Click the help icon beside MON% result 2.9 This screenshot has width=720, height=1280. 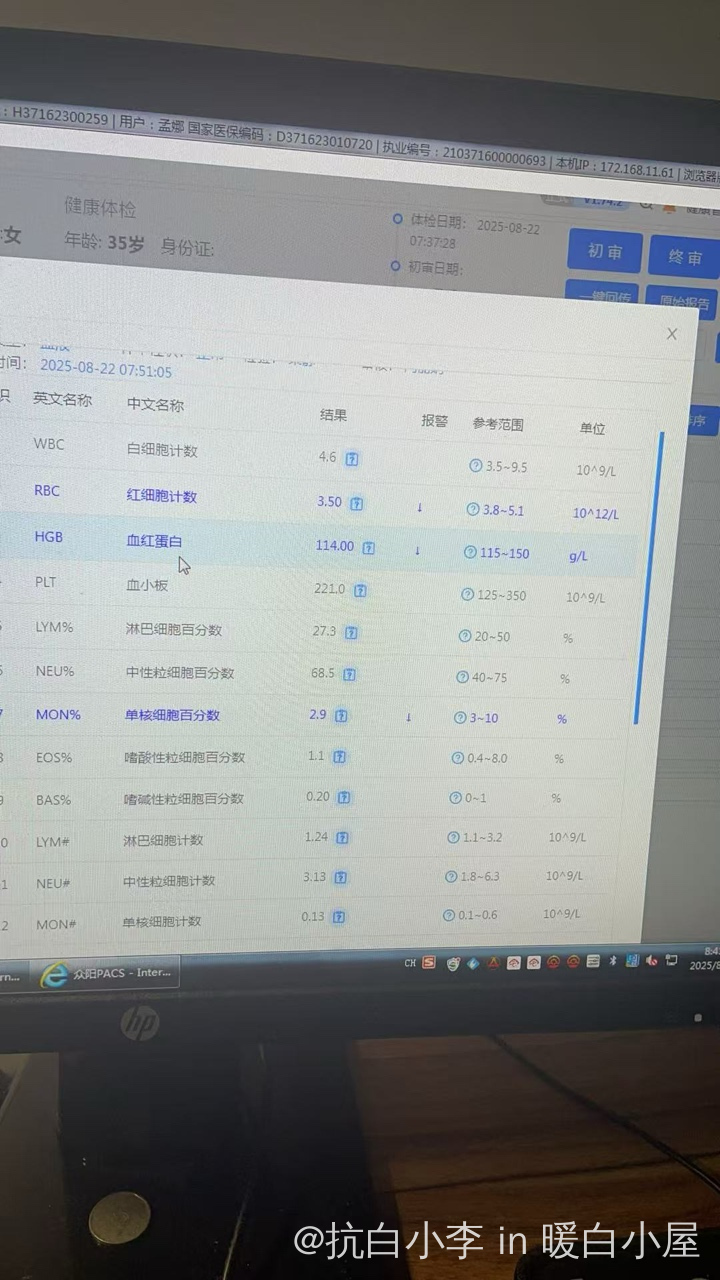tap(341, 716)
